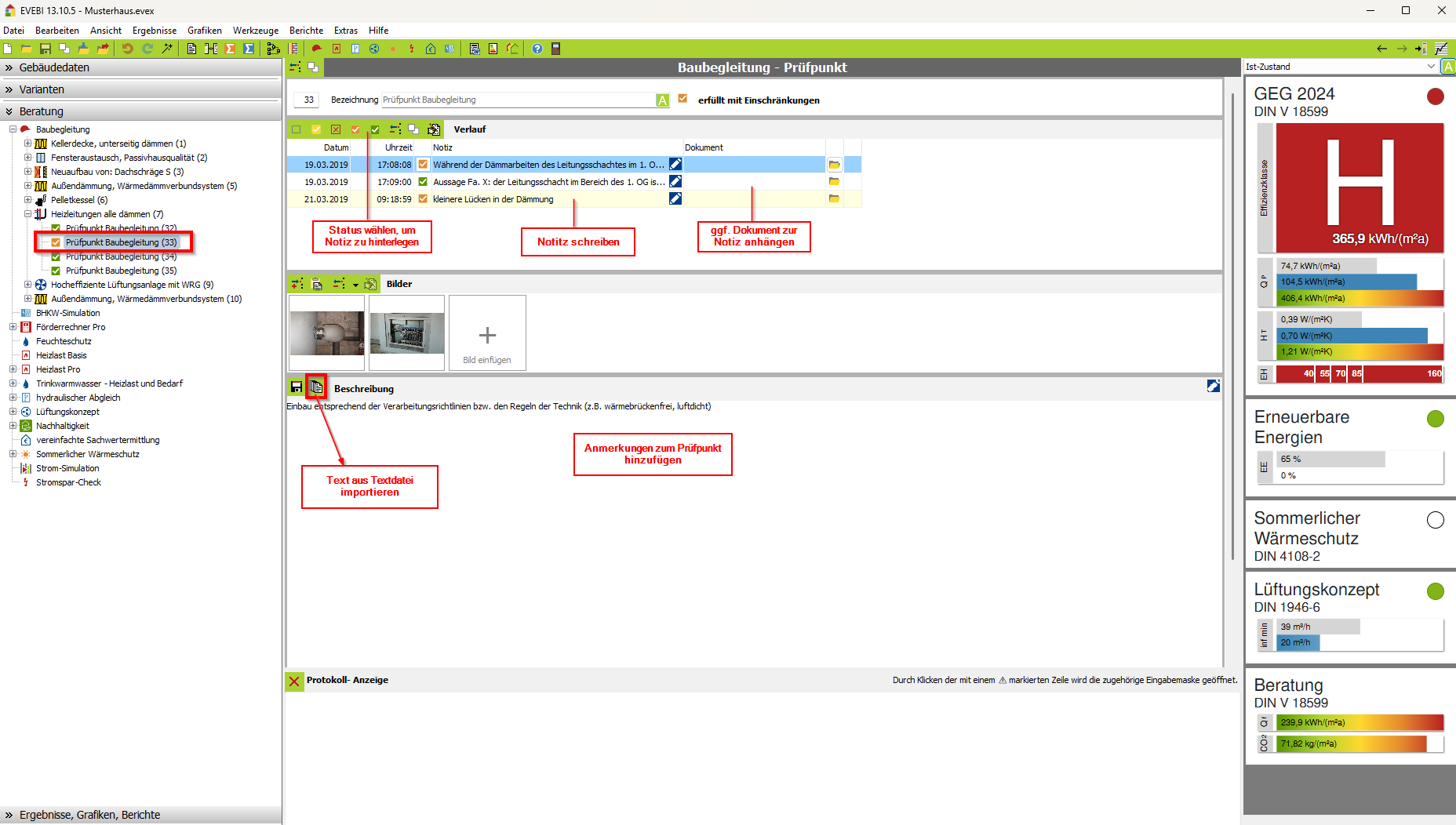Click edit pencil for the 'kleinere Lücken' note
The height and width of the screenshot is (825, 1456).
point(675,199)
